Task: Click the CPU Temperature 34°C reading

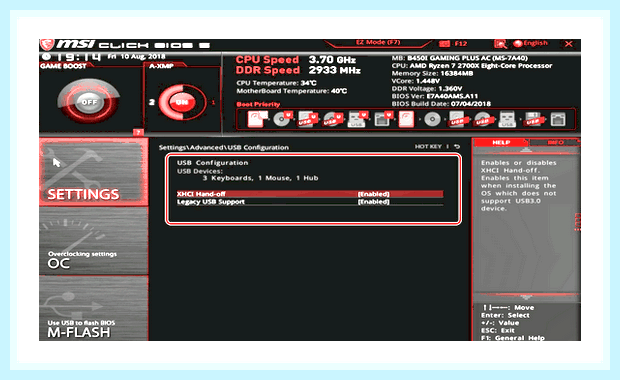Action: pyautogui.click(x=276, y=83)
